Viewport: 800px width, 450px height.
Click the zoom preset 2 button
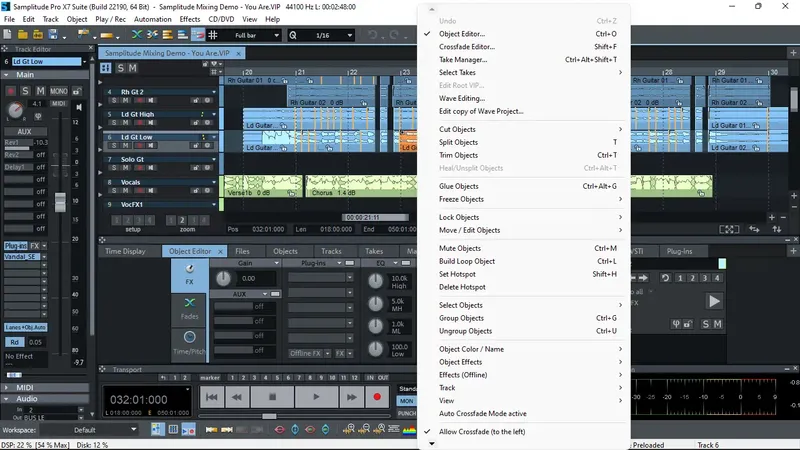point(182,220)
